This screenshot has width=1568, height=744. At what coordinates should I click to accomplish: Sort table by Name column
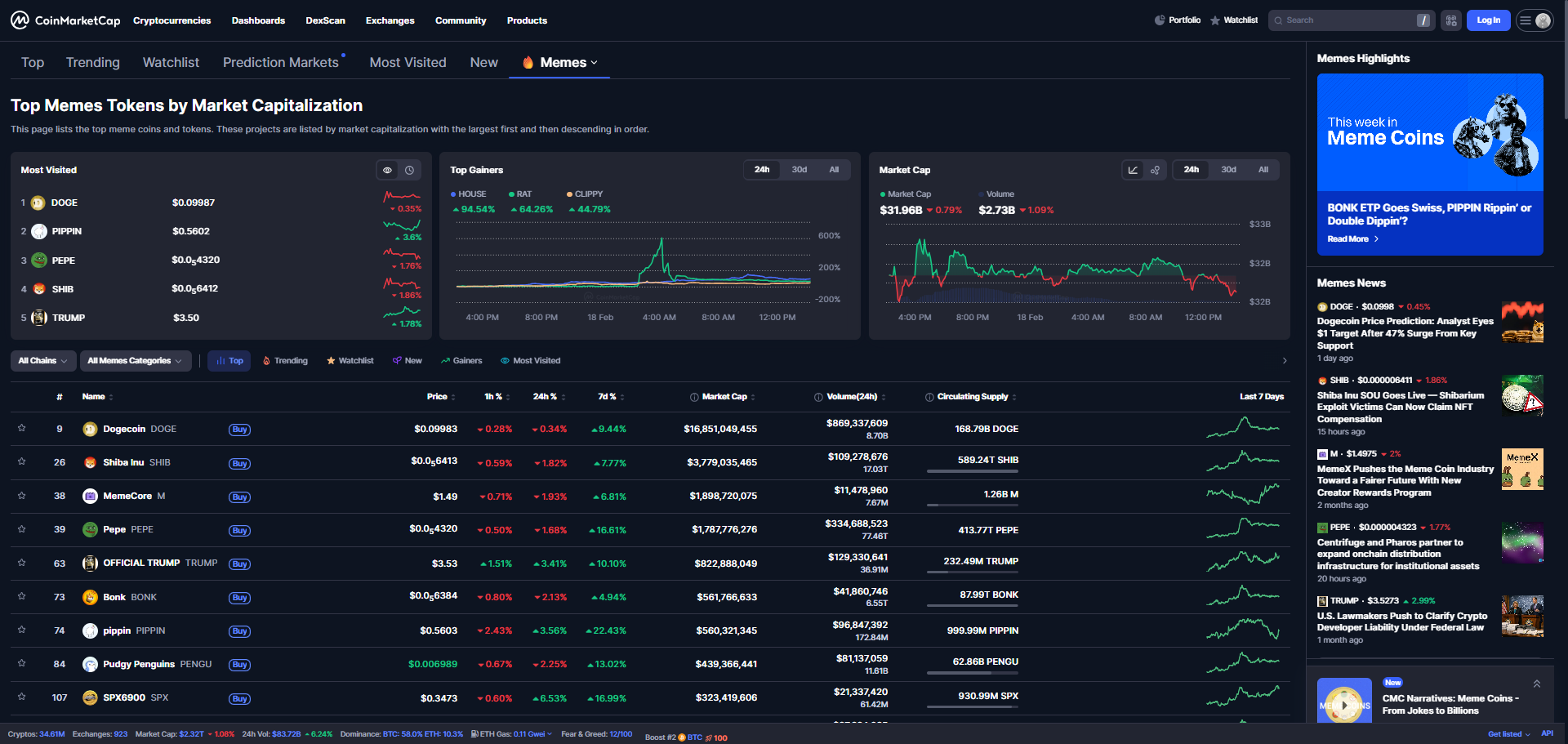tap(97, 397)
